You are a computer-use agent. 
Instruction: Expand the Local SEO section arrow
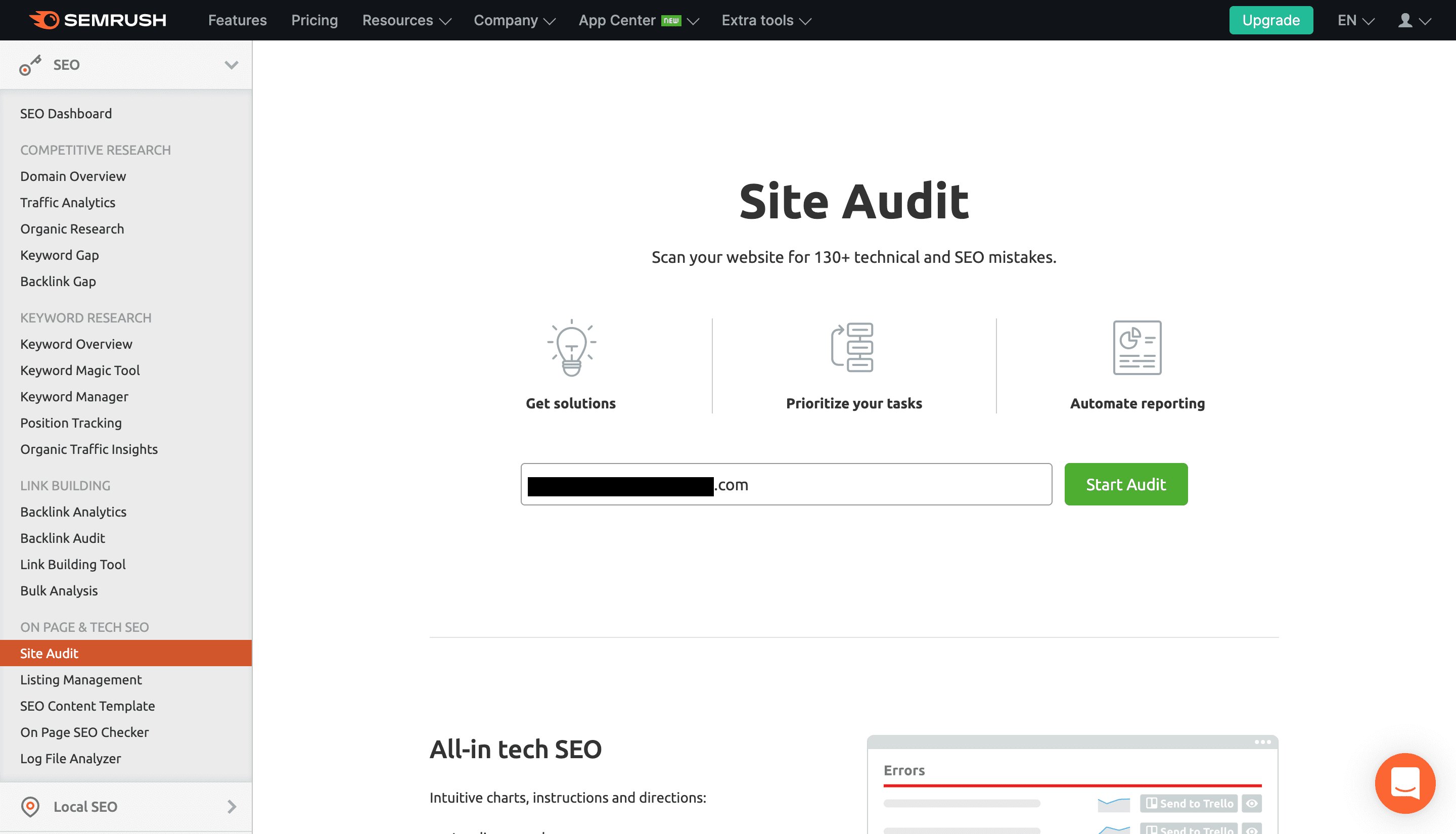[x=231, y=806]
